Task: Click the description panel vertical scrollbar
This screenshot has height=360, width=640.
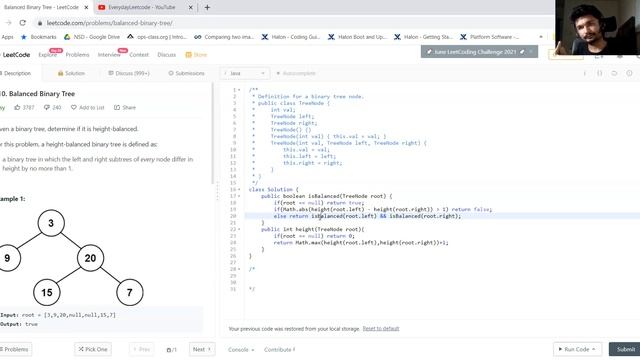Action: coord(213,133)
